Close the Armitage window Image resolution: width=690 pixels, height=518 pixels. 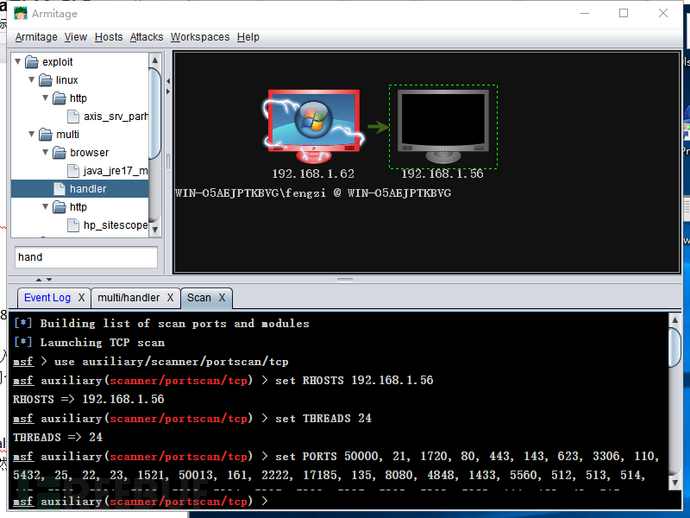click(x=663, y=13)
